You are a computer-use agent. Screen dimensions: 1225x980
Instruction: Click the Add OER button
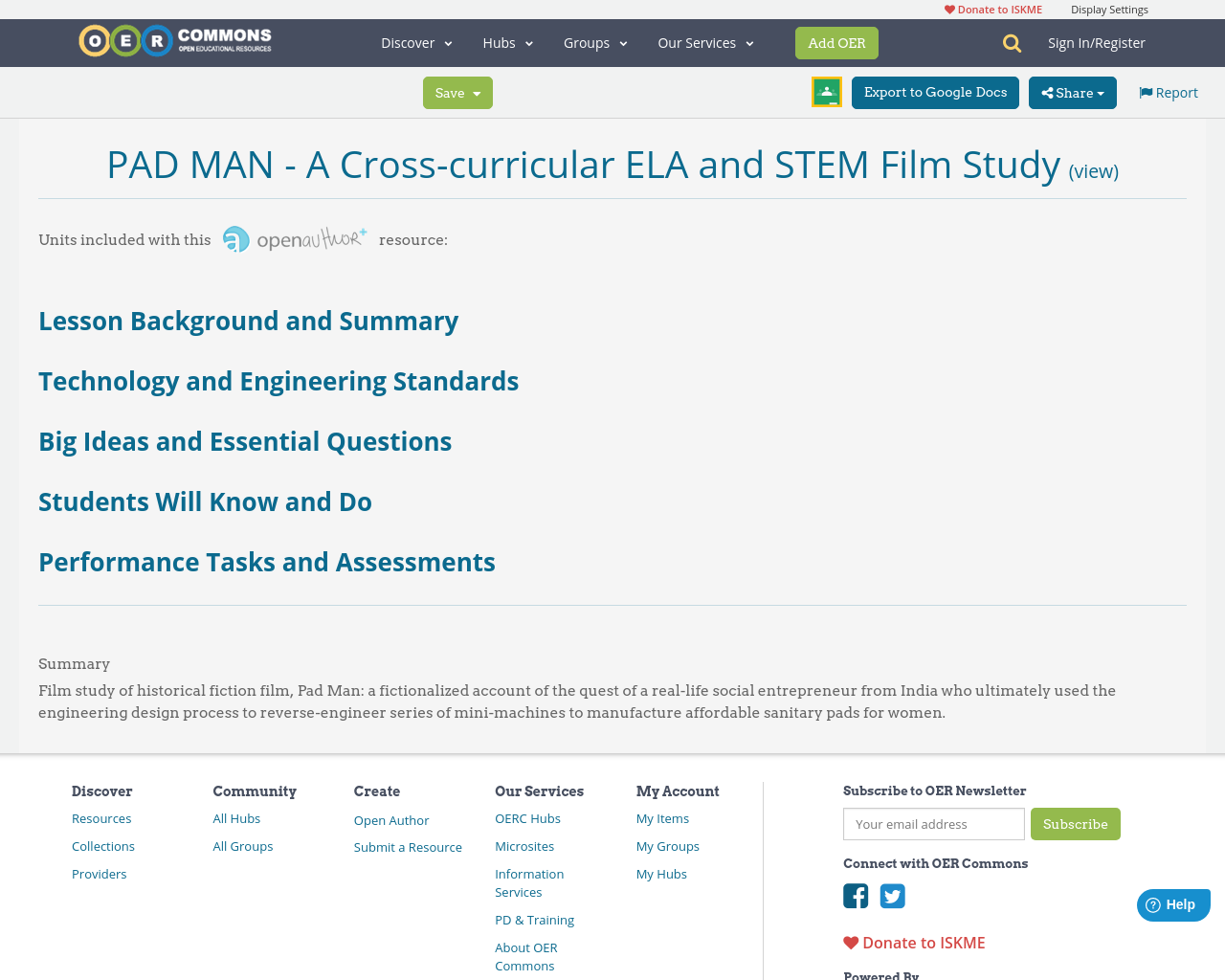coord(836,42)
